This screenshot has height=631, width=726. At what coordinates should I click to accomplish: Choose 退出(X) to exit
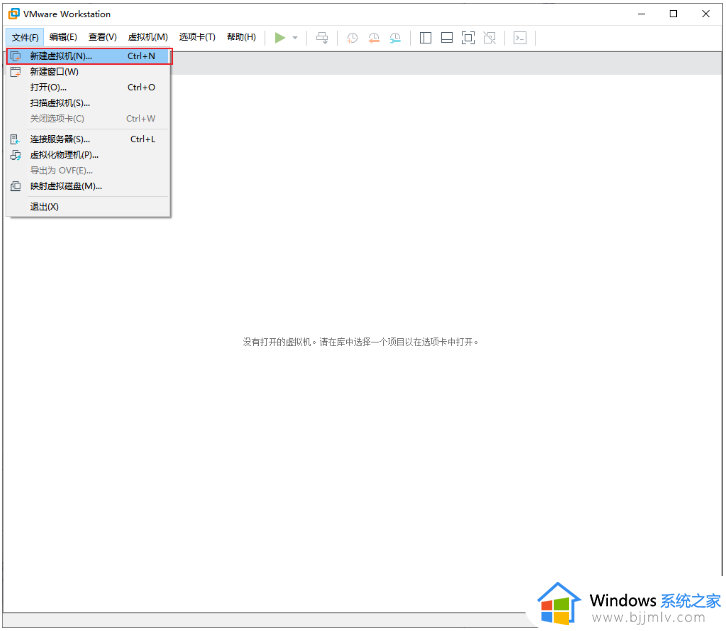click(88, 206)
